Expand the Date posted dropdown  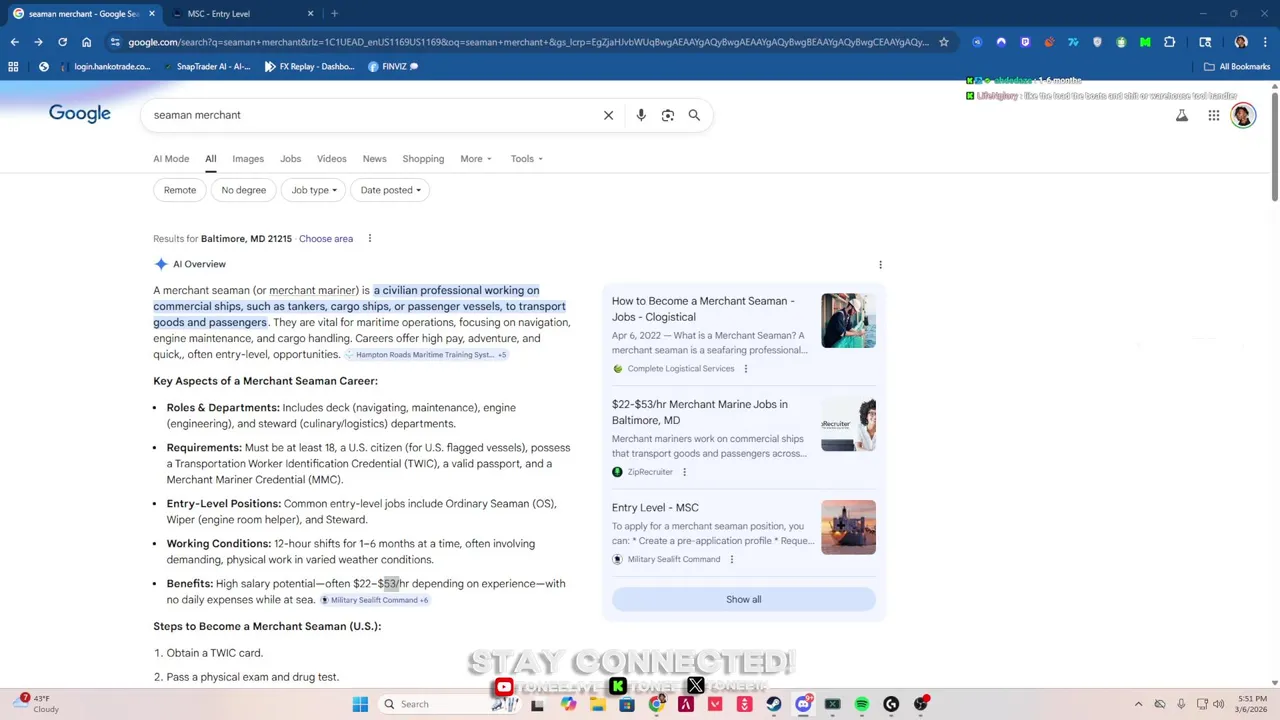click(x=390, y=190)
